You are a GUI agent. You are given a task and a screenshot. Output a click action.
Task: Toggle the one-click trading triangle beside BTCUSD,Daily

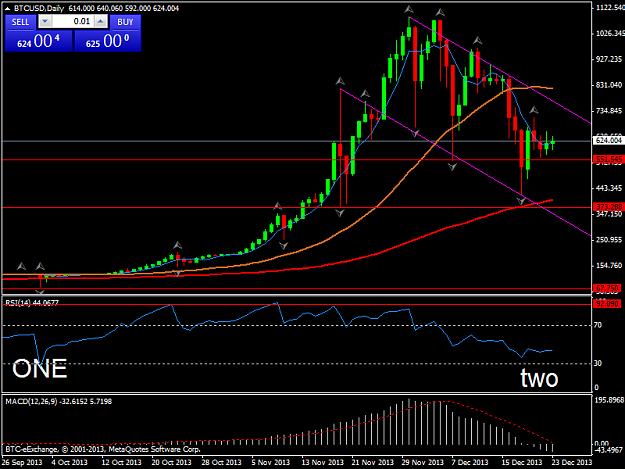click(x=8, y=8)
